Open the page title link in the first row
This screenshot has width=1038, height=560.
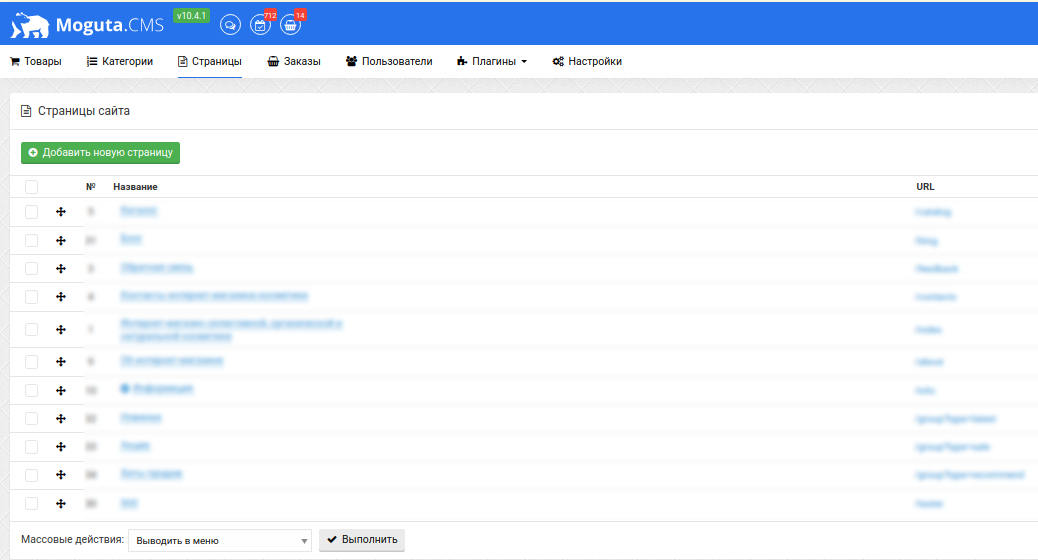point(139,210)
